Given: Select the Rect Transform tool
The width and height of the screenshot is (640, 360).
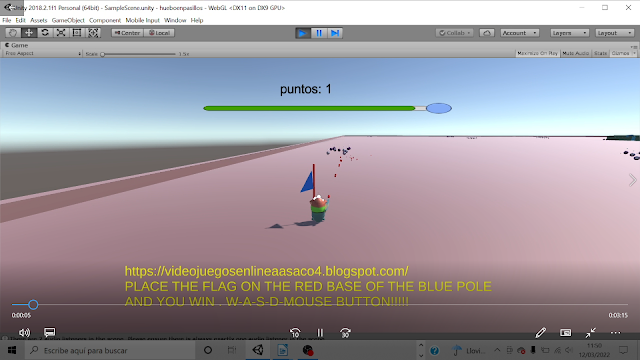Looking at the screenshot, I should [x=77, y=33].
